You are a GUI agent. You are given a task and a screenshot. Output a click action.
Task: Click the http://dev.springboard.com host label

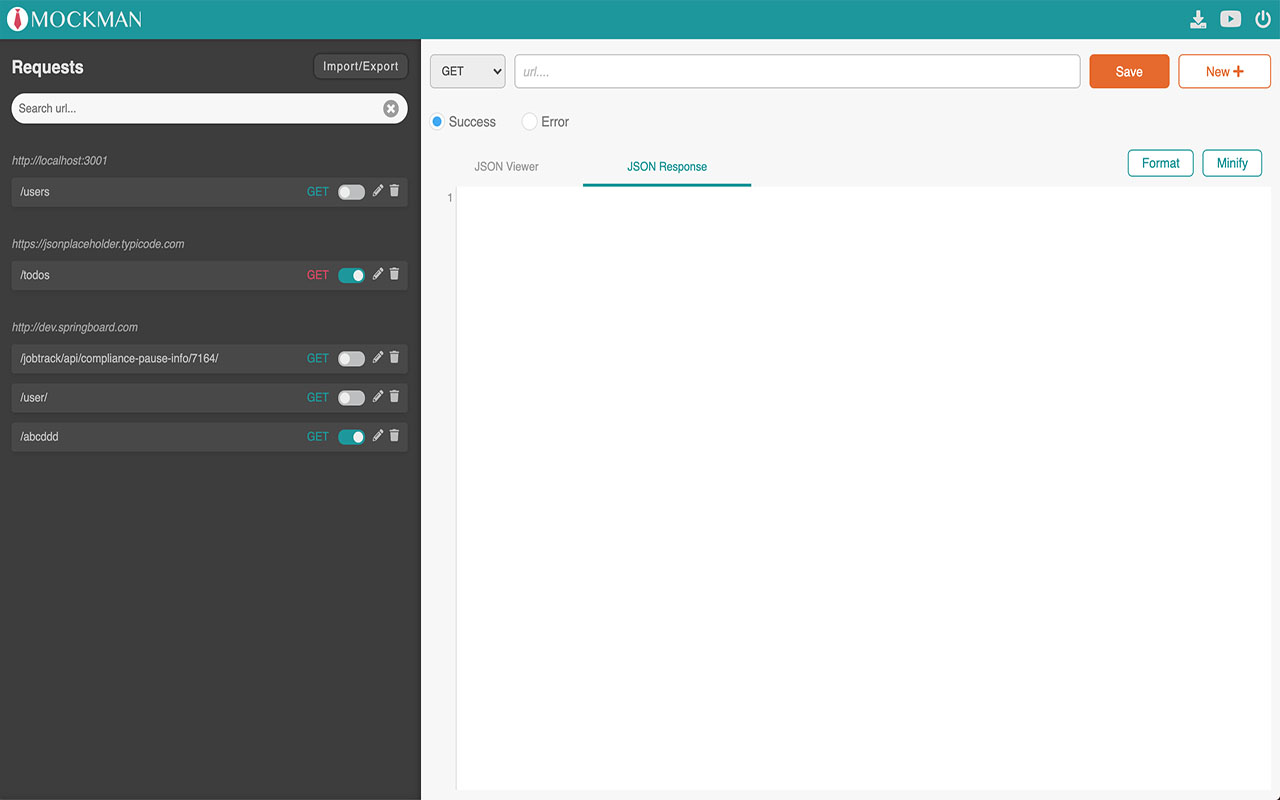75,327
